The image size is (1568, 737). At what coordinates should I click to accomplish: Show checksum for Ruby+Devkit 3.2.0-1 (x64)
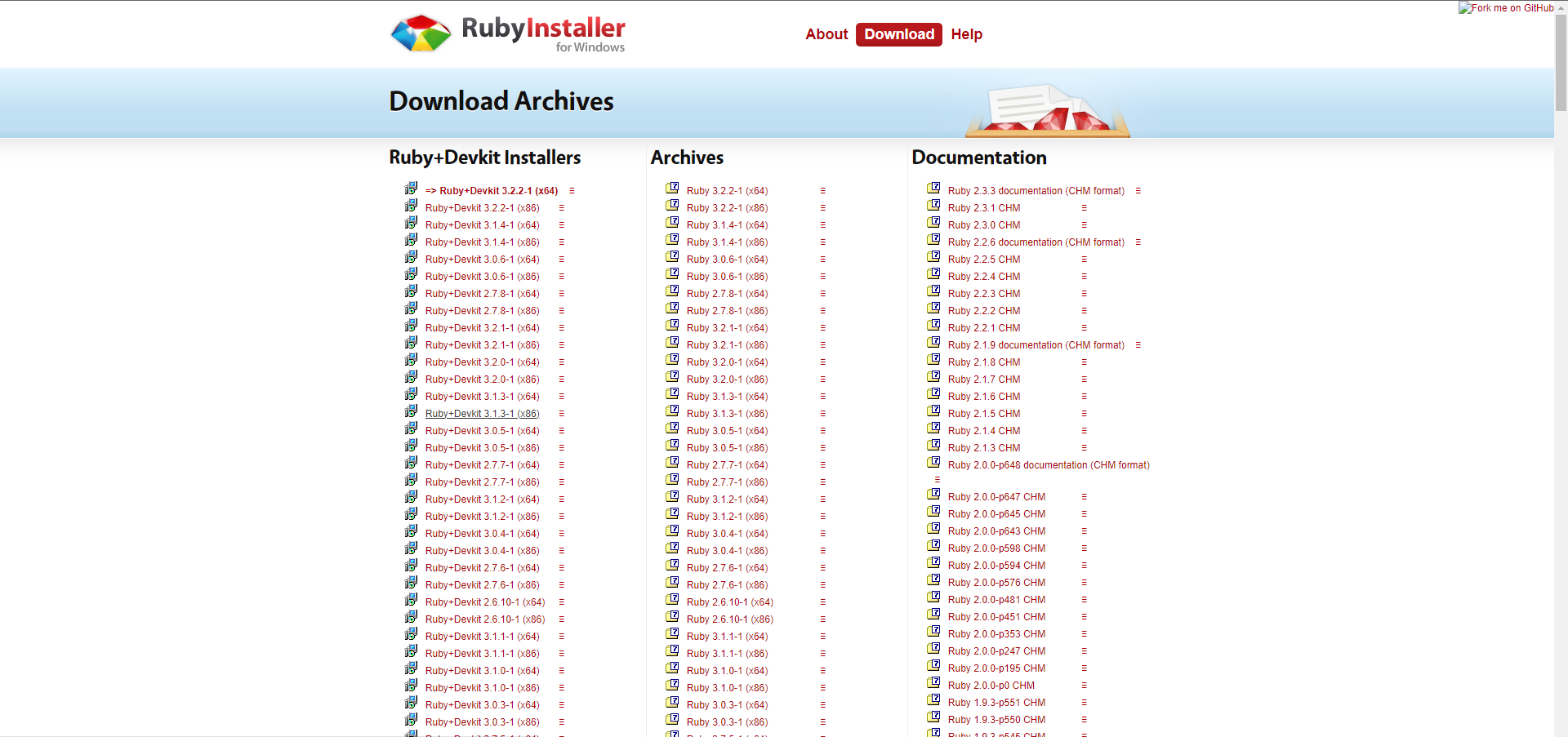(561, 362)
